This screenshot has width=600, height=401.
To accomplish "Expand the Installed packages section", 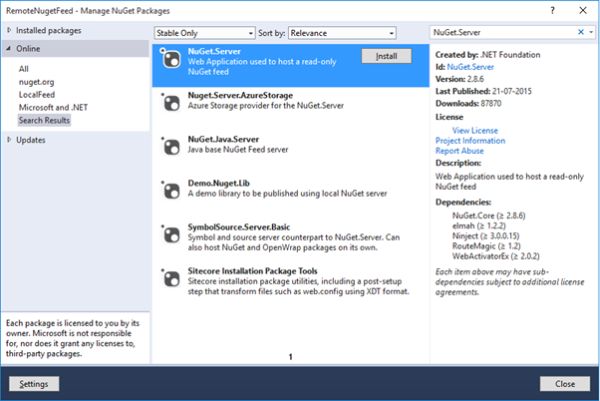I will [9, 30].
